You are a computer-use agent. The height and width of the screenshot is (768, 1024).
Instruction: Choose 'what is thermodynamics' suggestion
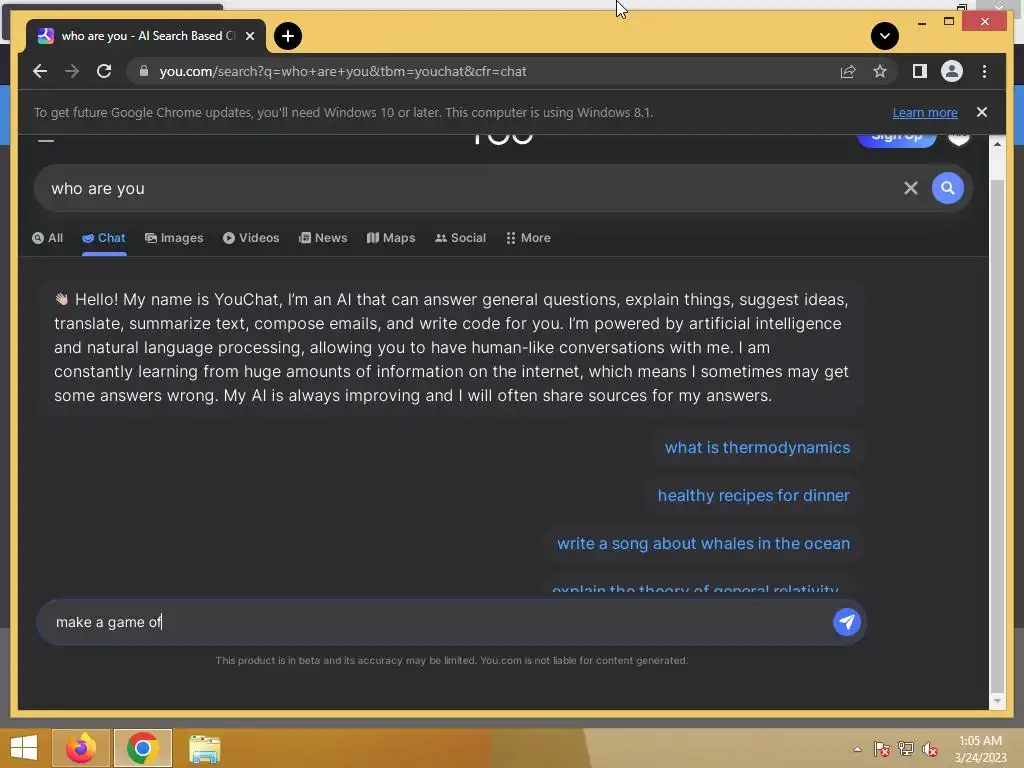pyautogui.click(x=758, y=447)
